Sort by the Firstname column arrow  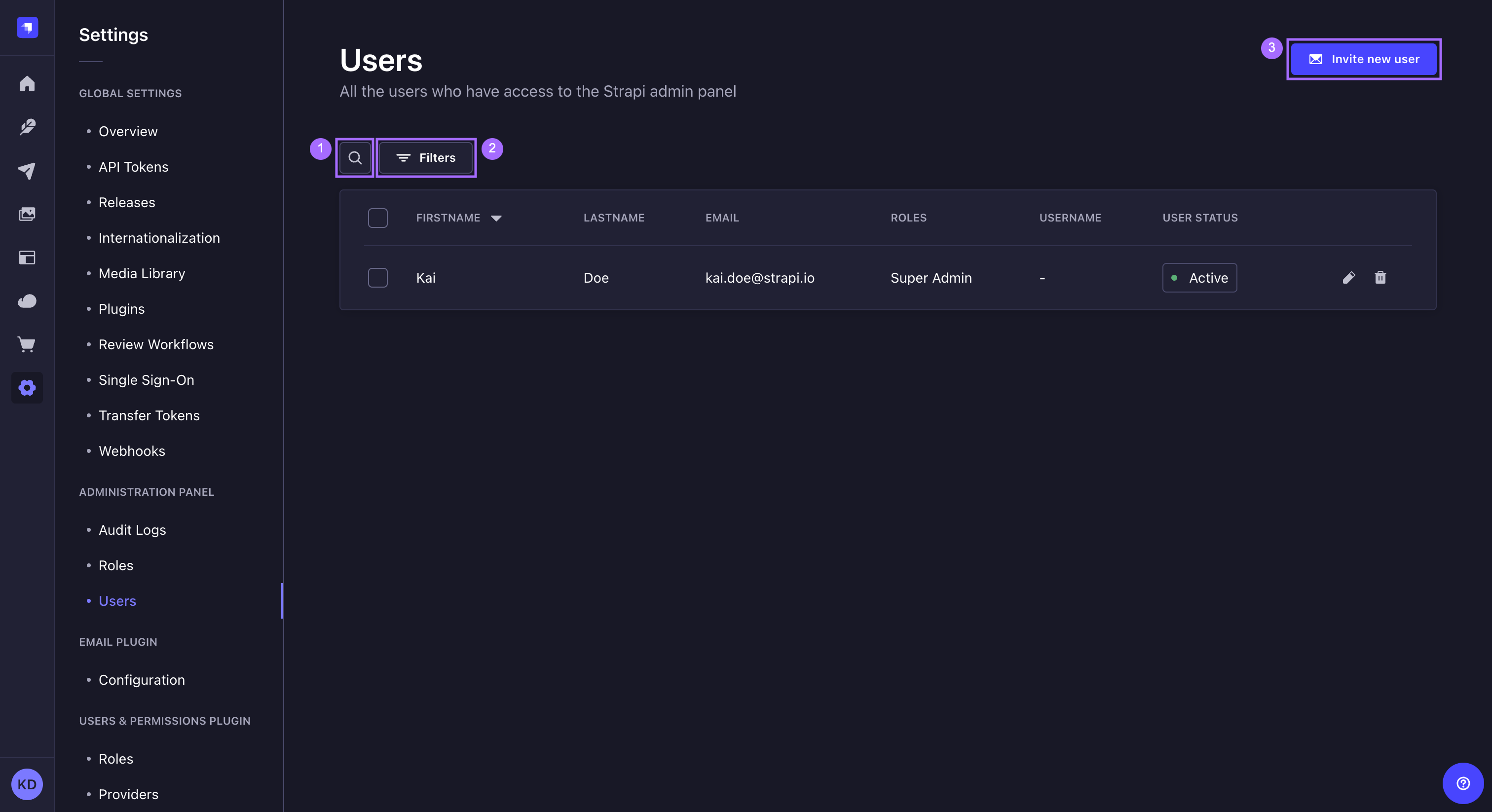coord(496,219)
